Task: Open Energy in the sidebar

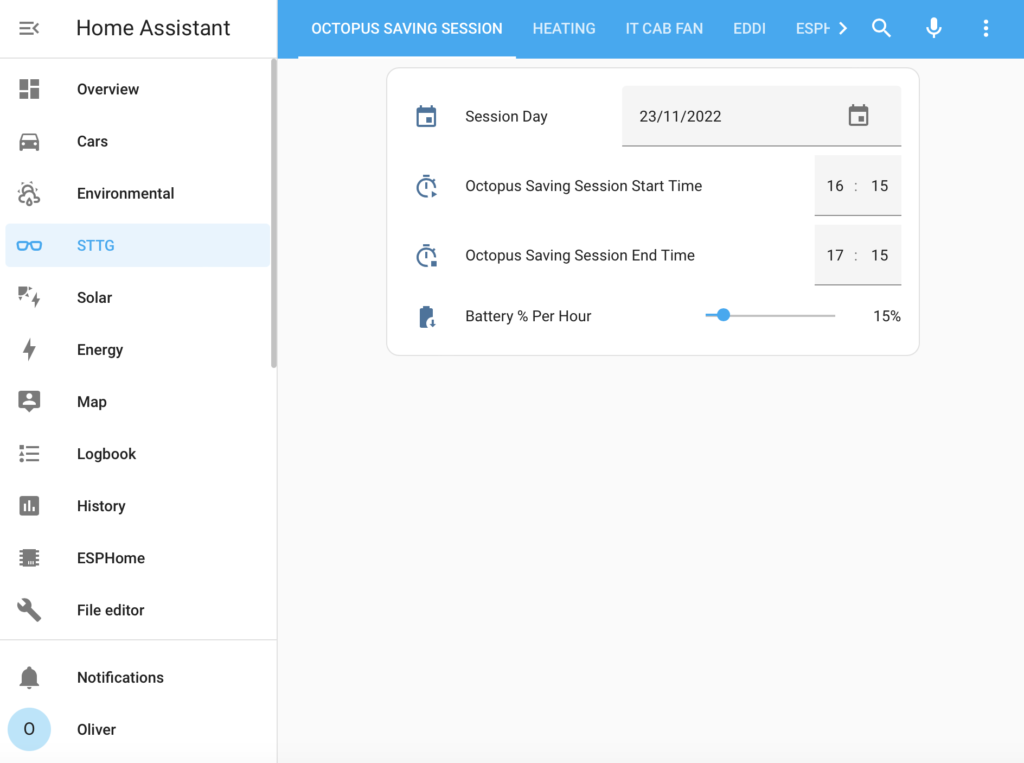Action: [137, 349]
